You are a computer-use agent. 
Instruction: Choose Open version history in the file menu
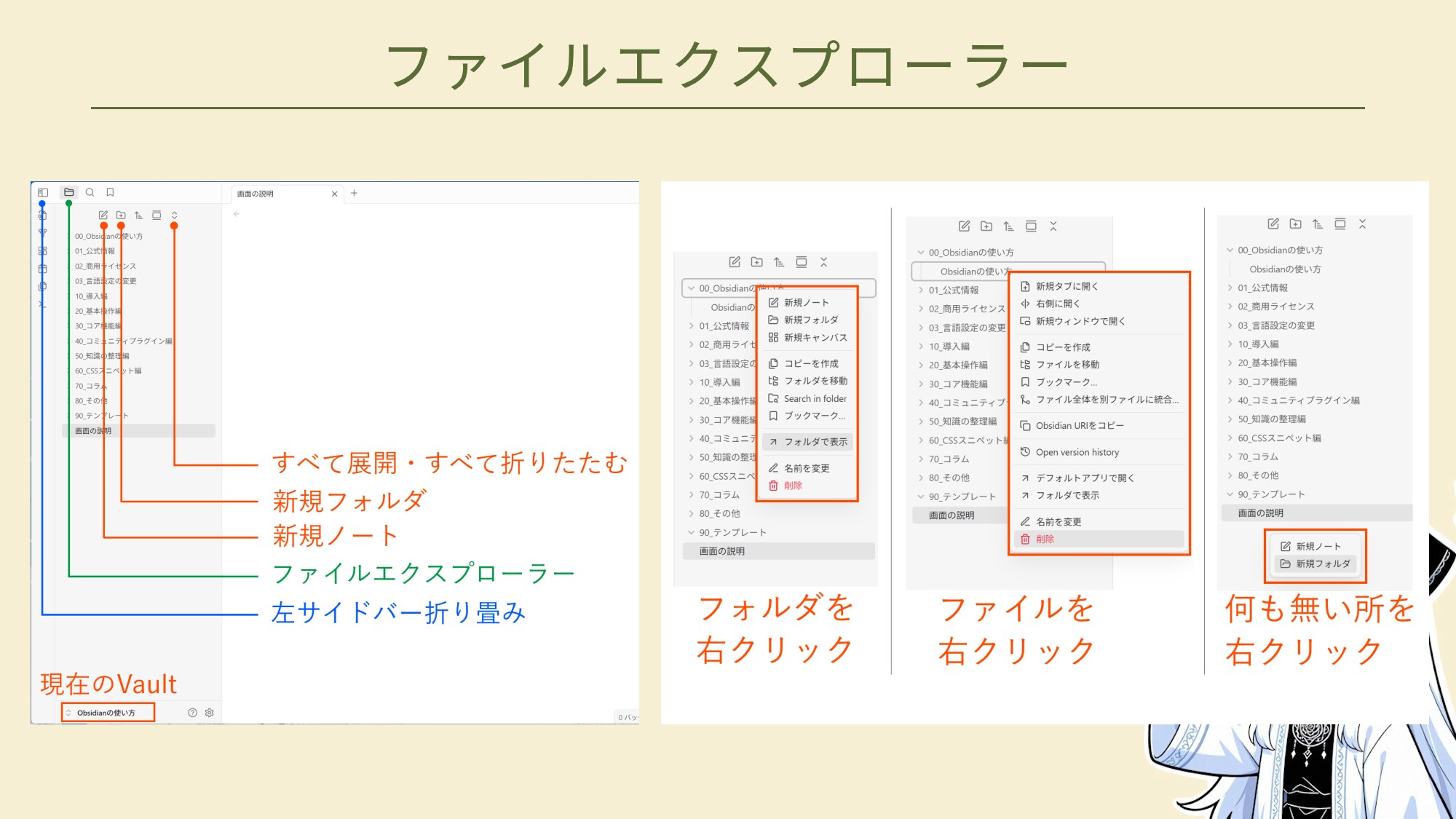(x=1077, y=452)
